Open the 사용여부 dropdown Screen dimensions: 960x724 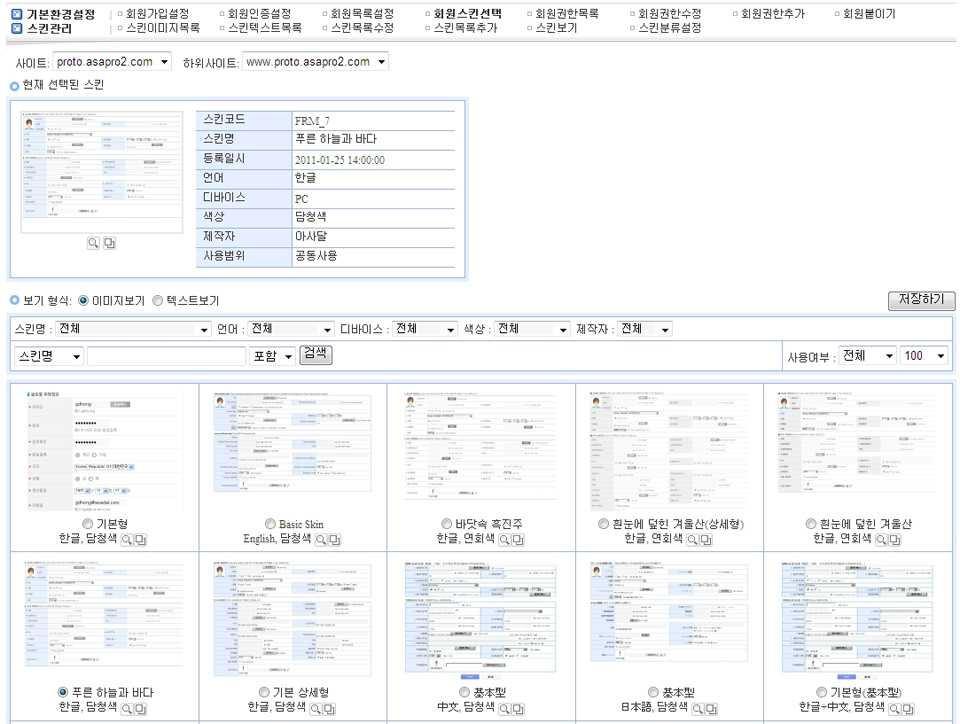[867, 356]
